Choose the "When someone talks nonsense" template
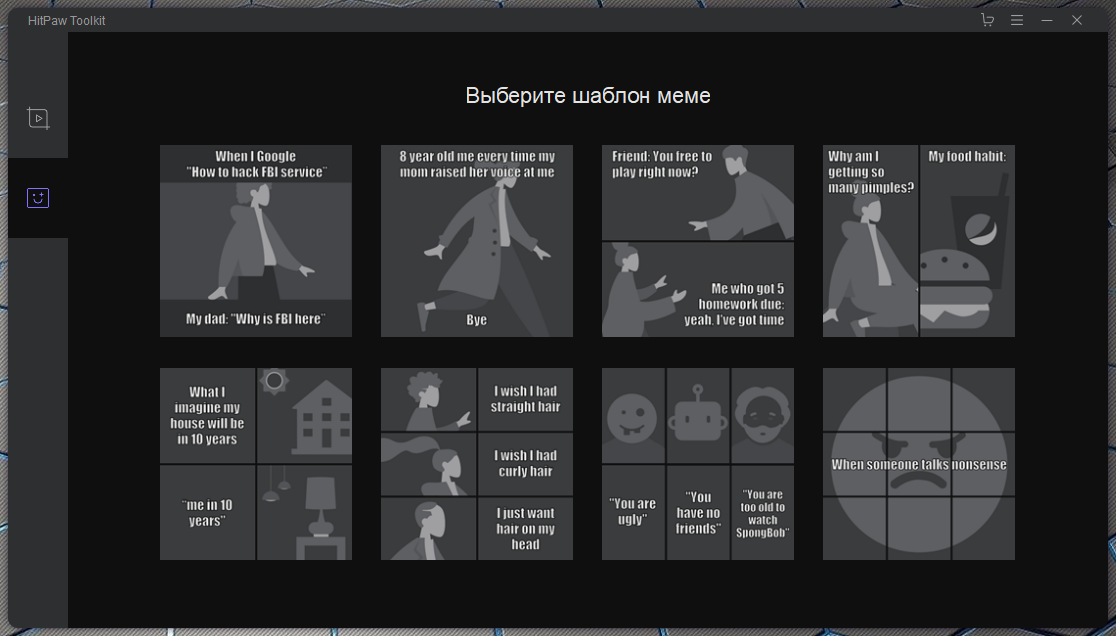 (919, 464)
